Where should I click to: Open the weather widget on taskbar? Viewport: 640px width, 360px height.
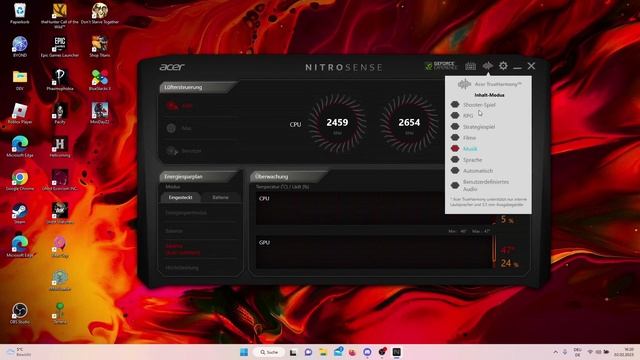19,352
